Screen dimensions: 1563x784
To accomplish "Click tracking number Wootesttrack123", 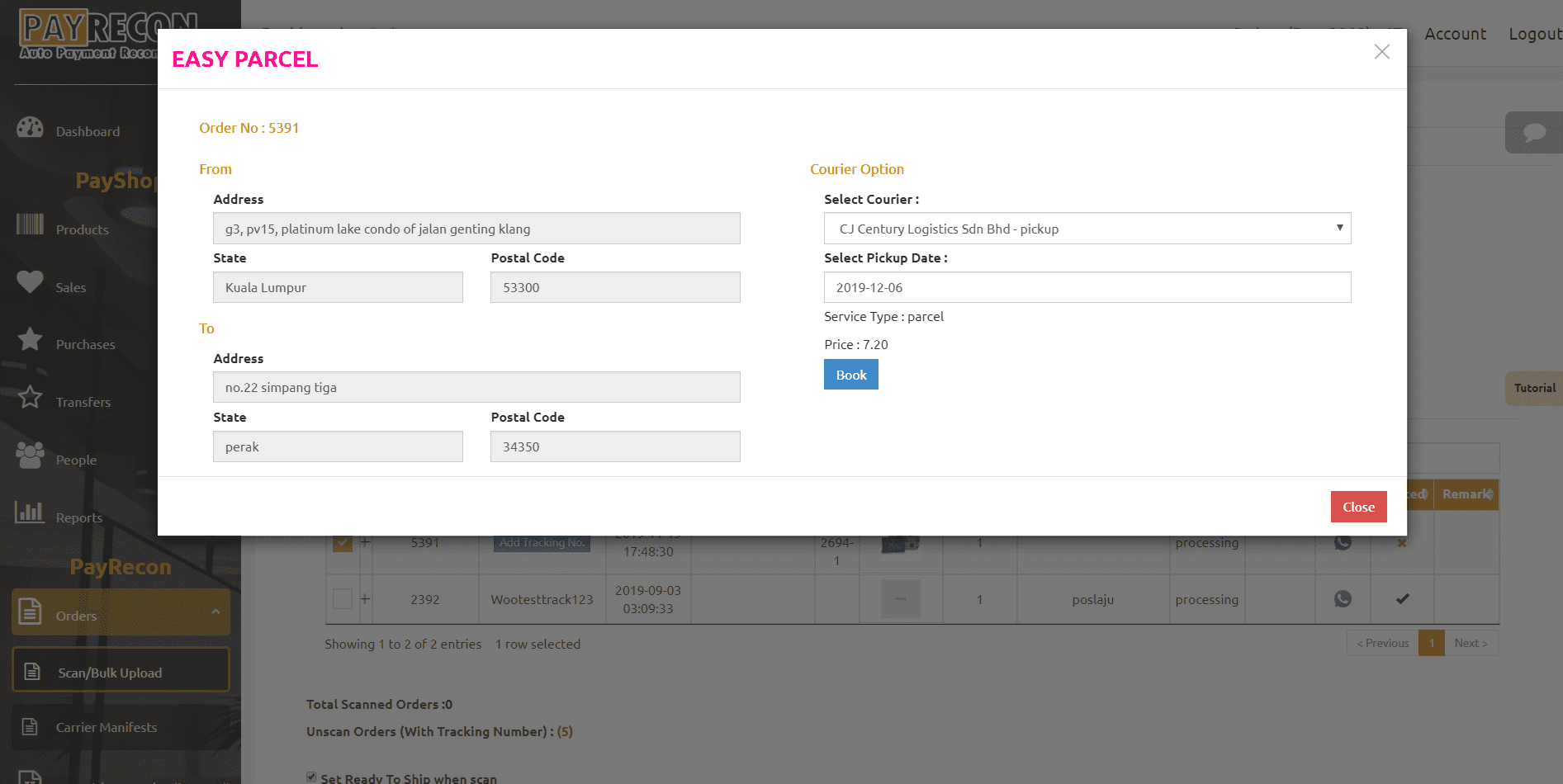I will (x=542, y=599).
